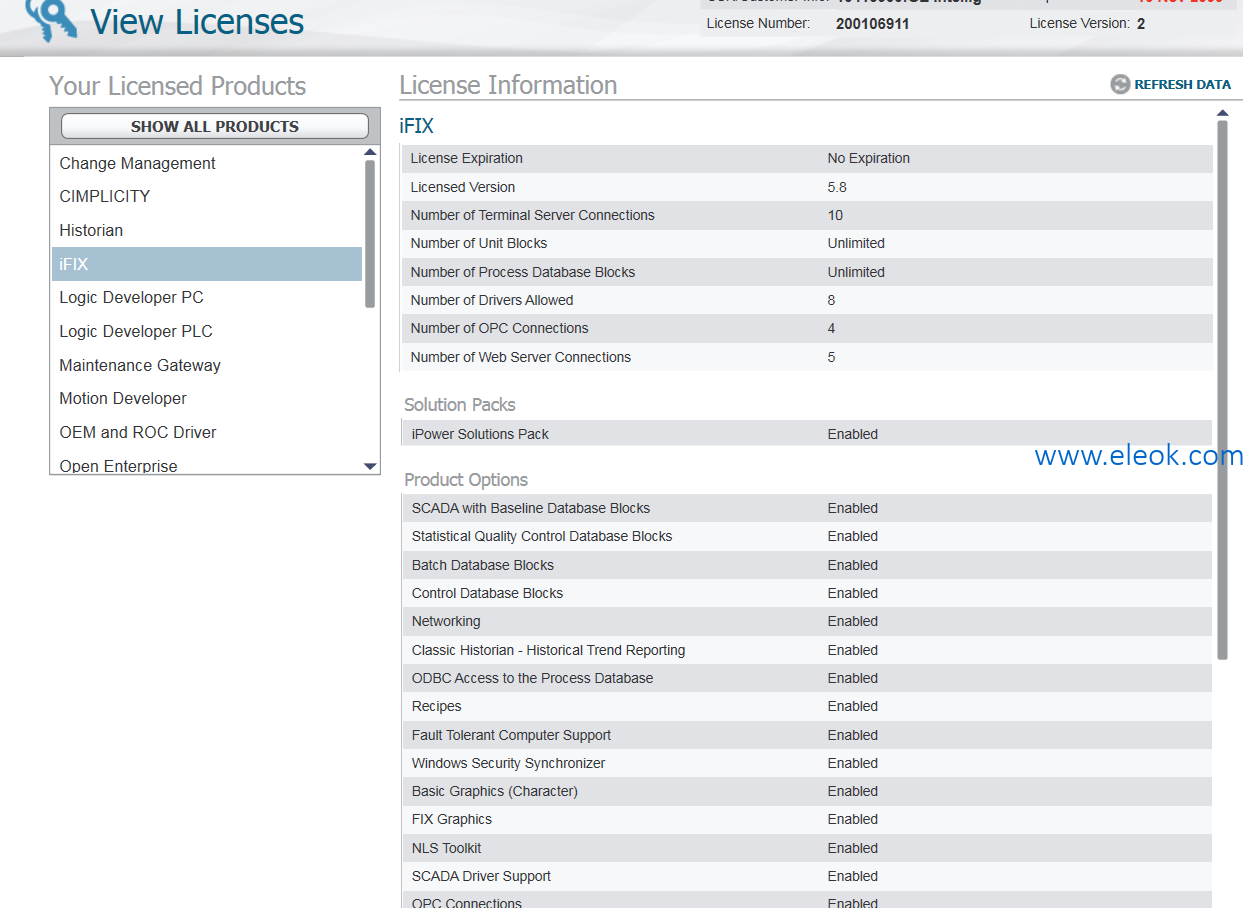This screenshot has height=908, width=1243.
Task: Click the SCADA Driver Support row
Action: click(x=806, y=876)
